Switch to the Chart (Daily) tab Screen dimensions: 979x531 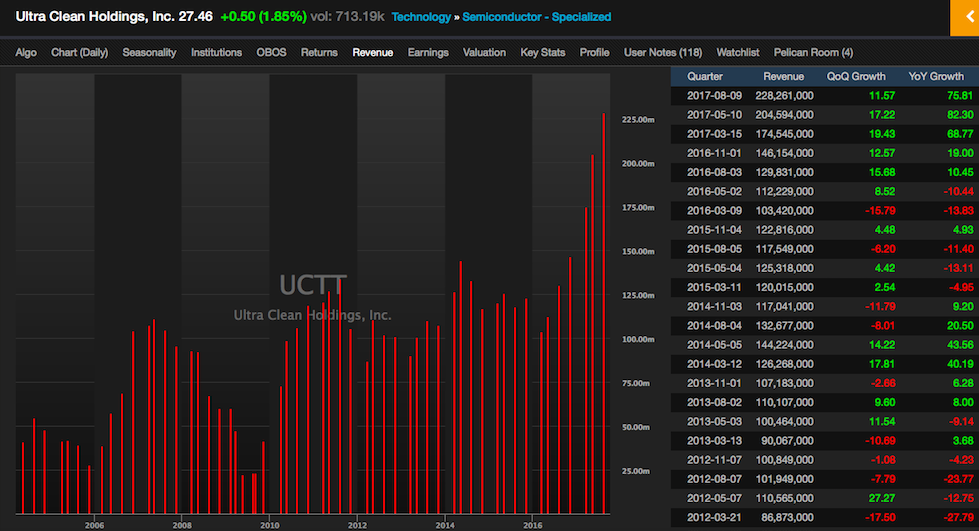point(79,52)
